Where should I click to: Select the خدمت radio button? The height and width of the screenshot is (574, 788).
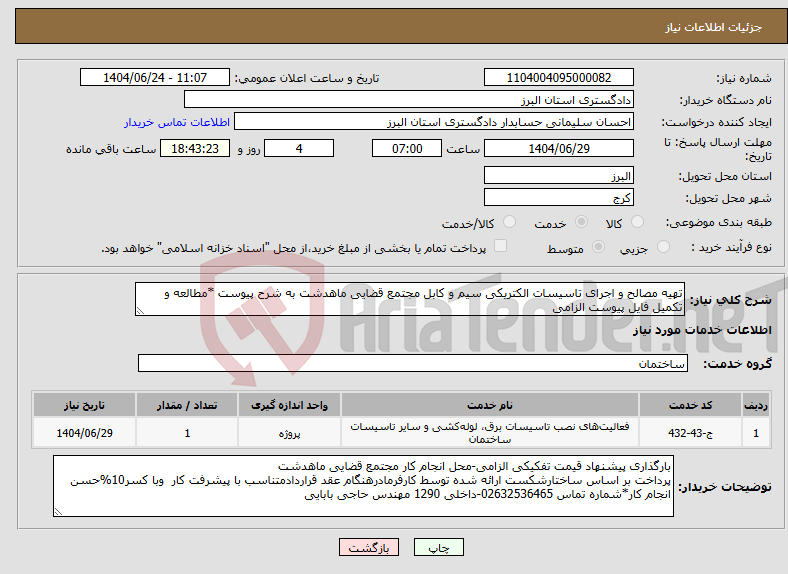coord(581,222)
